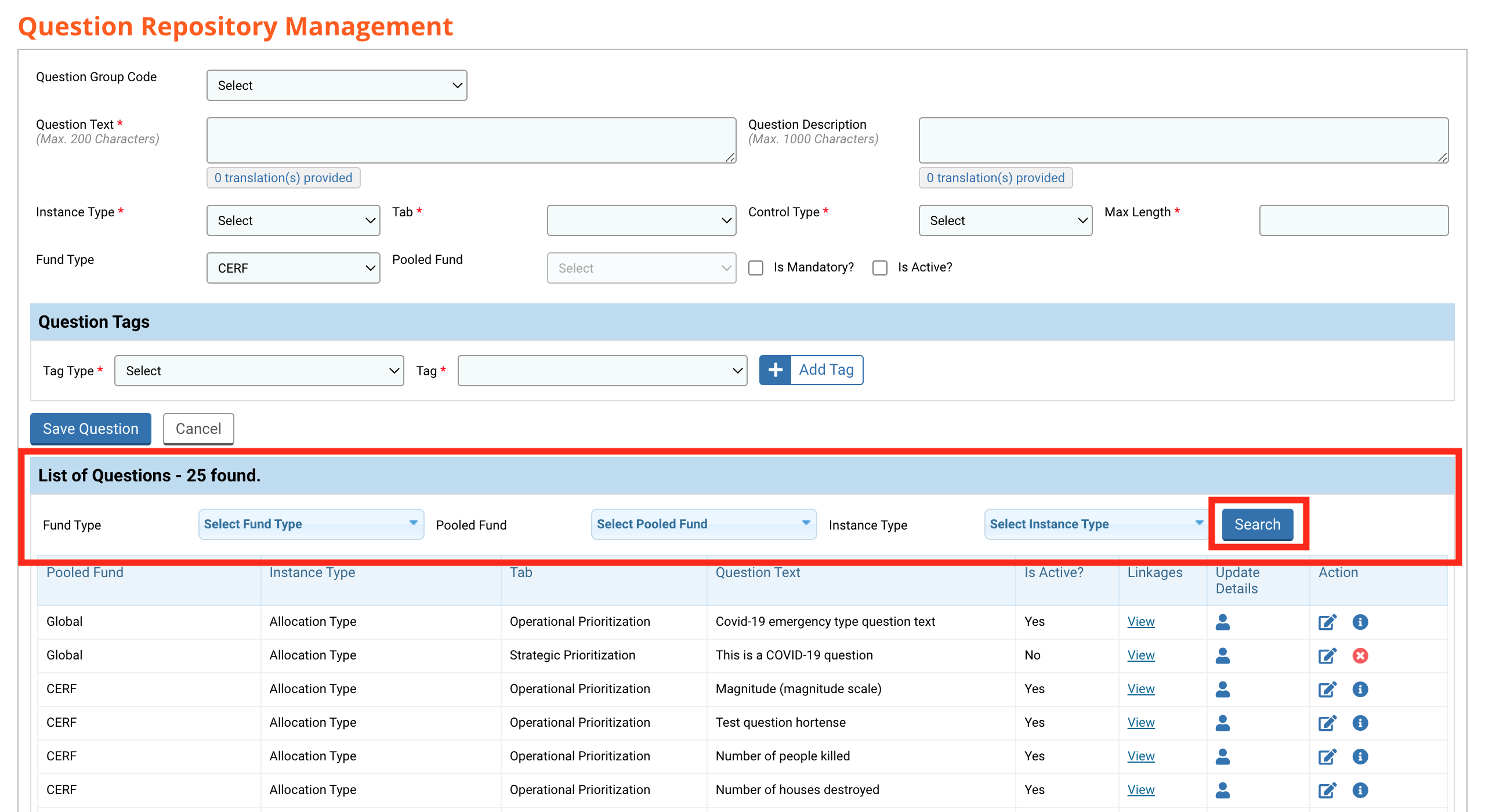This screenshot has height=812, width=1485.
Task: View linkages for Number of people killed
Action: pos(1141,756)
